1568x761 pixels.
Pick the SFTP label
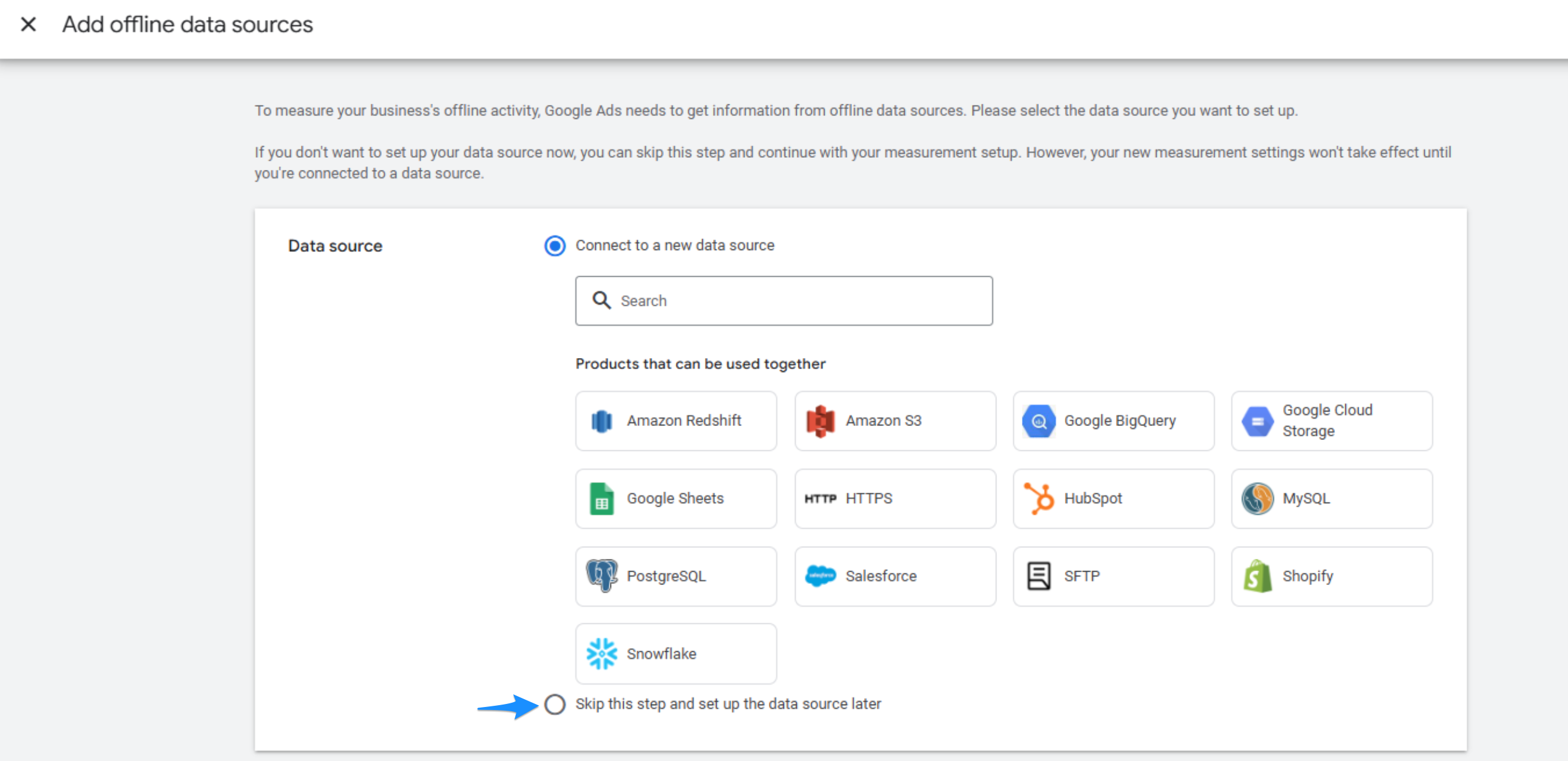coord(1082,576)
